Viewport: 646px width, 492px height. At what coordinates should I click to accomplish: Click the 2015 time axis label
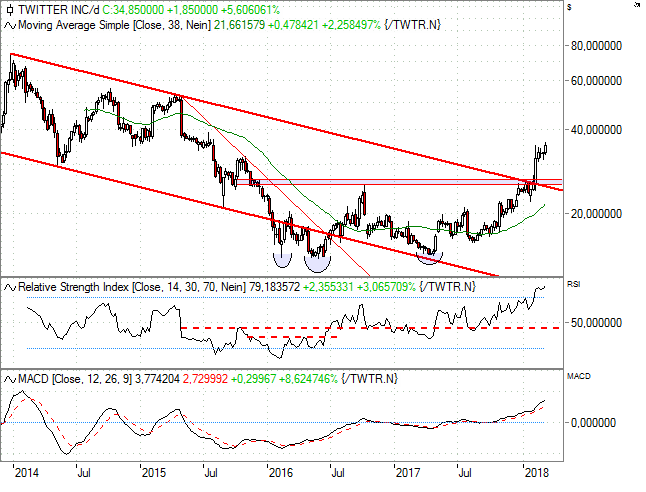pos(154,473)
